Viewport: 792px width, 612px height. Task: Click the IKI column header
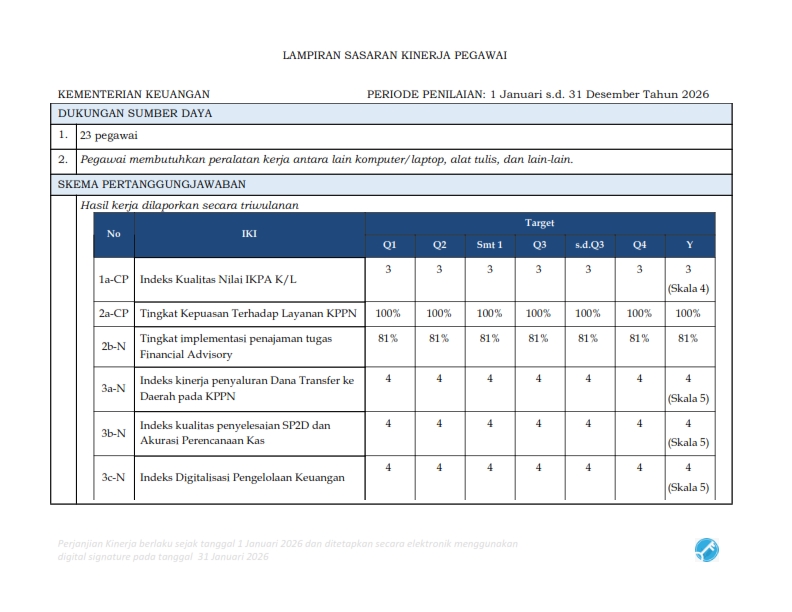tap(249, 234)
